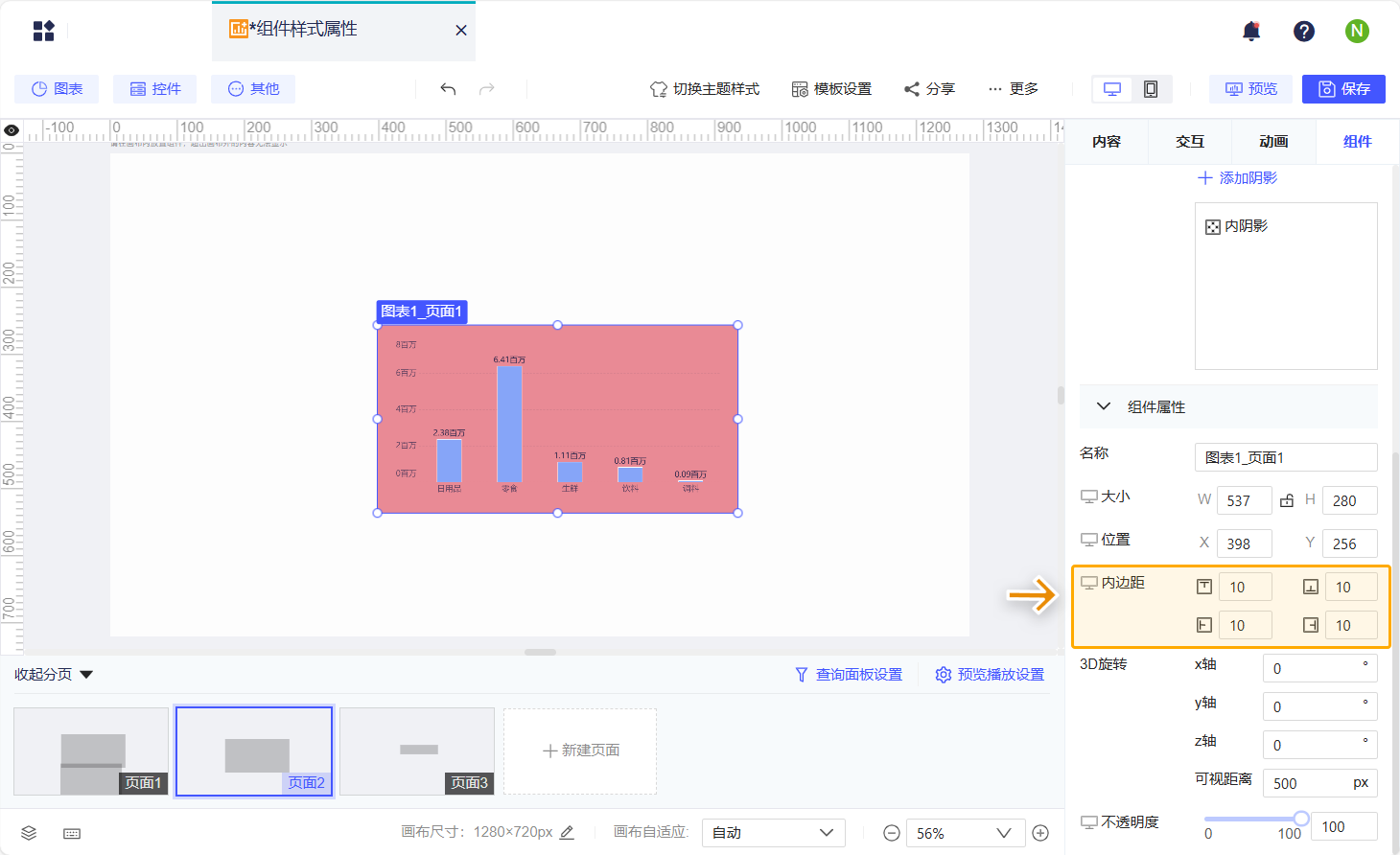1400x855 pixels.
Task: Open the 其他 components menu
Action: pyautogui.click(x=253, y=89)
